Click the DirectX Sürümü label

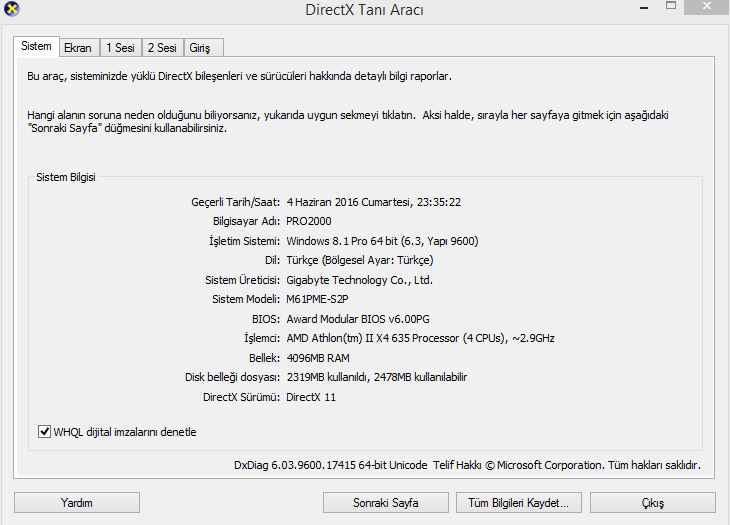pos(241,397)
